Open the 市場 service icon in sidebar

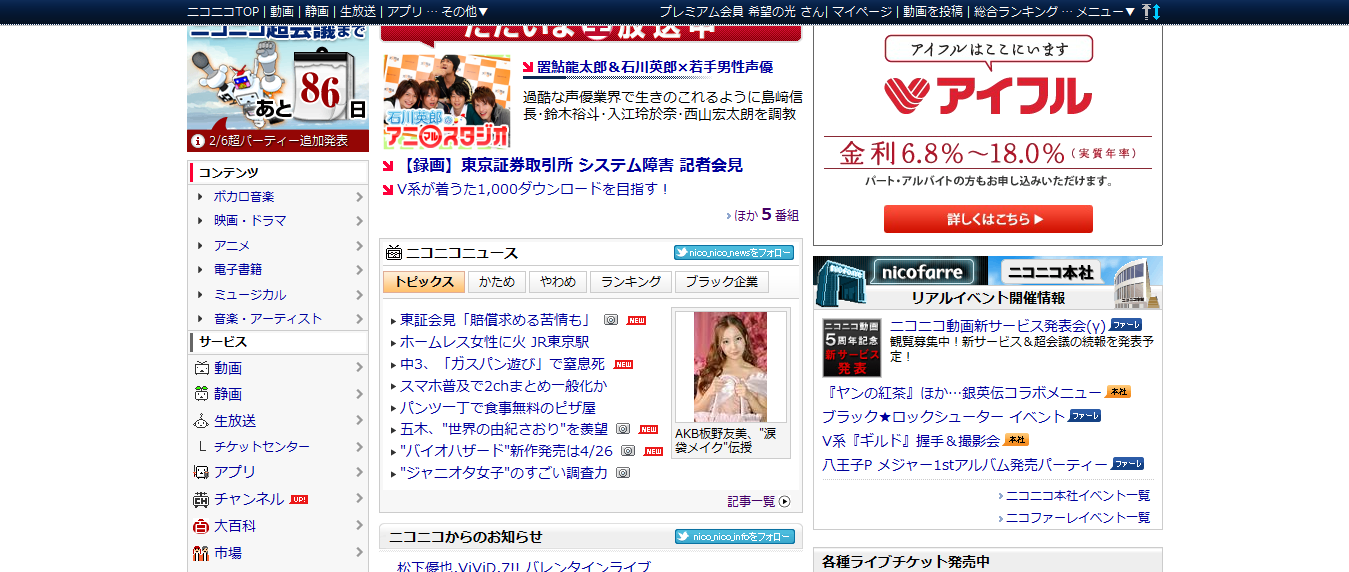tap(200, 552)
